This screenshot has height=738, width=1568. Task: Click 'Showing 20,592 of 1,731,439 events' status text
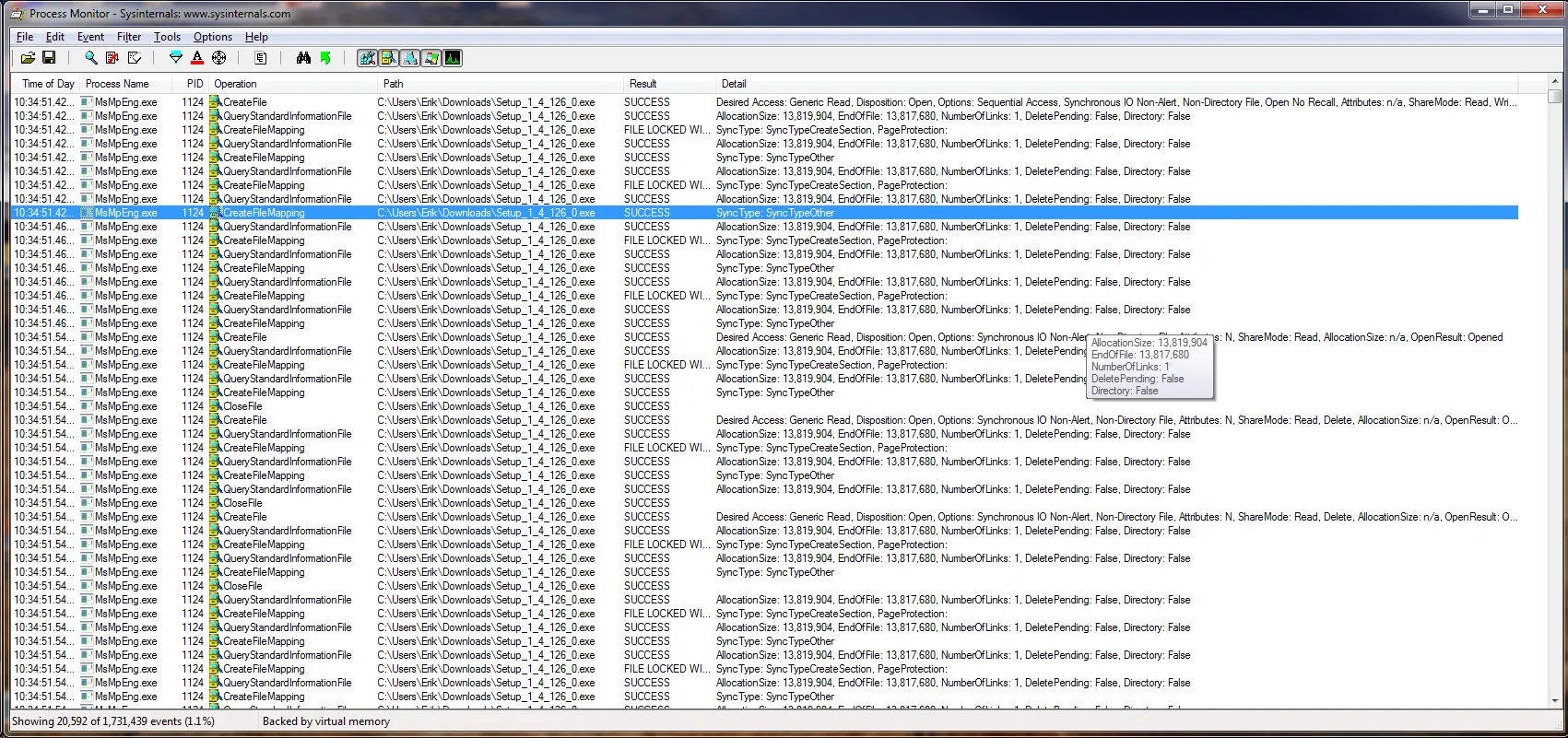113,721
